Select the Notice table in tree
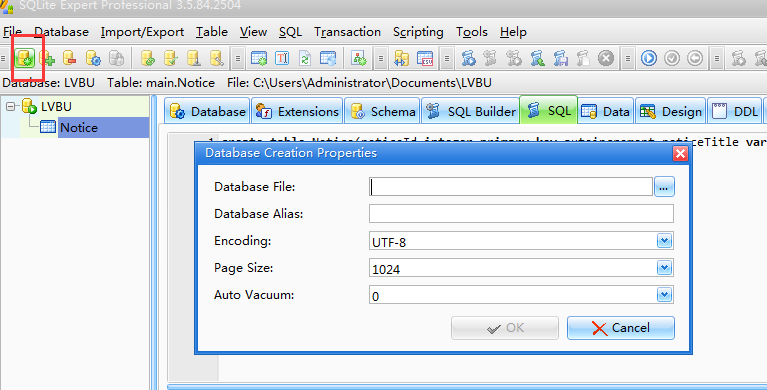Viewport: 767px width, 390px height. pyautogui.click(x=78, y=128)
